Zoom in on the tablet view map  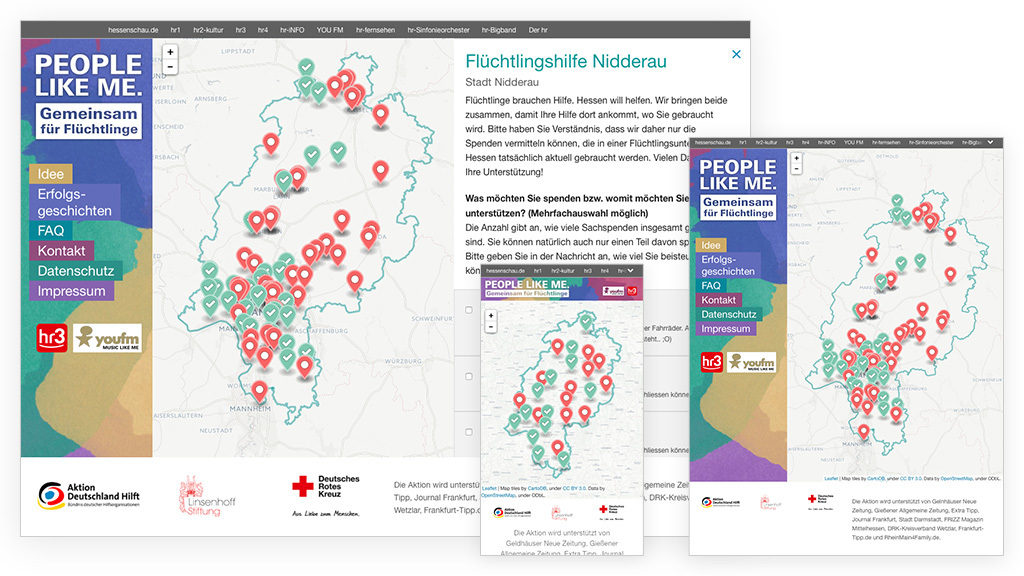tap(796, 158)
